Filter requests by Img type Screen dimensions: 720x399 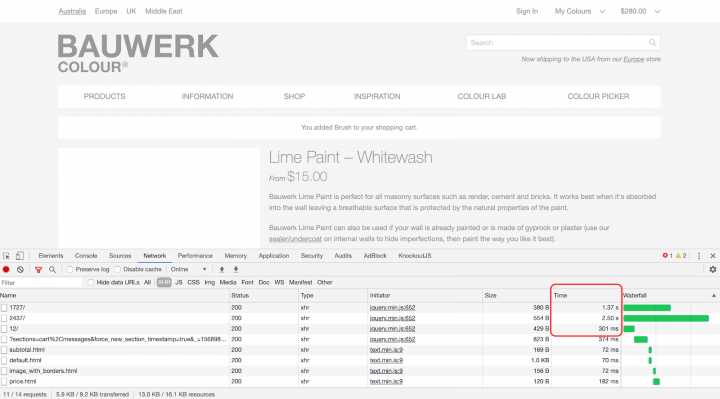pyautogui.click(x=209, y=282)
